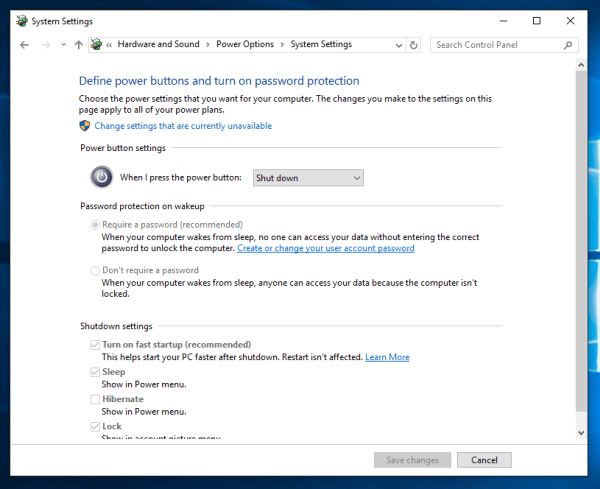Screen dimensions: 600x489
Task: Go up one level with Up arrow
Action: [x=79, y=45]
